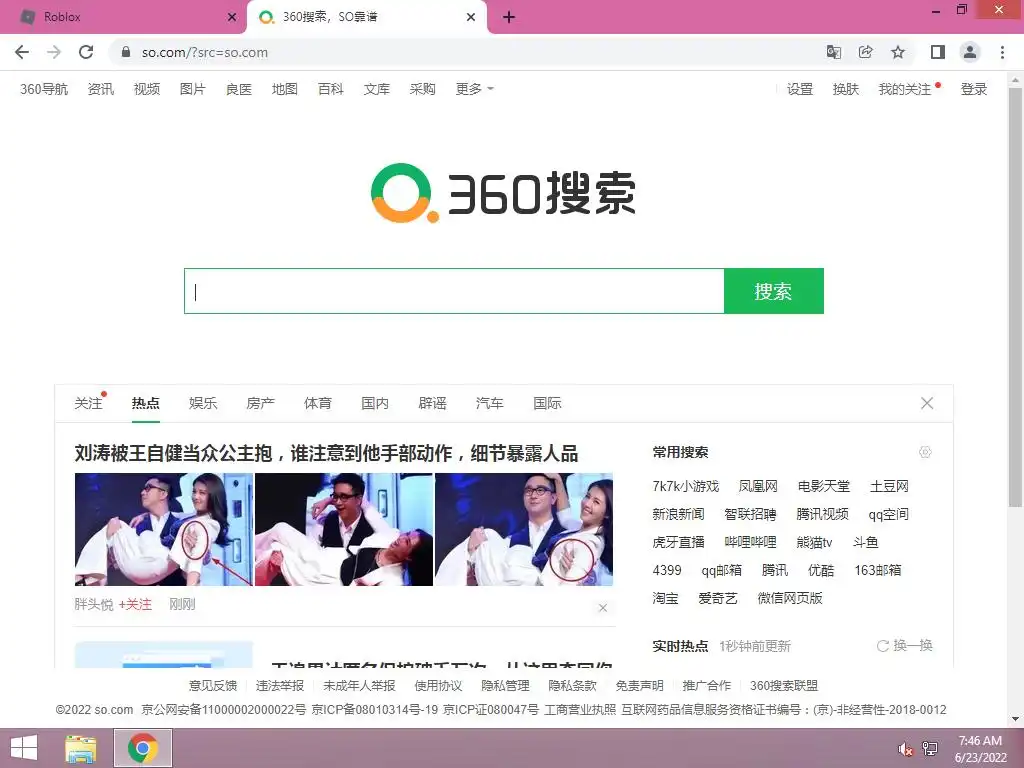Open the 设置 option
The image size is (1024, 768).
(800, 89)
